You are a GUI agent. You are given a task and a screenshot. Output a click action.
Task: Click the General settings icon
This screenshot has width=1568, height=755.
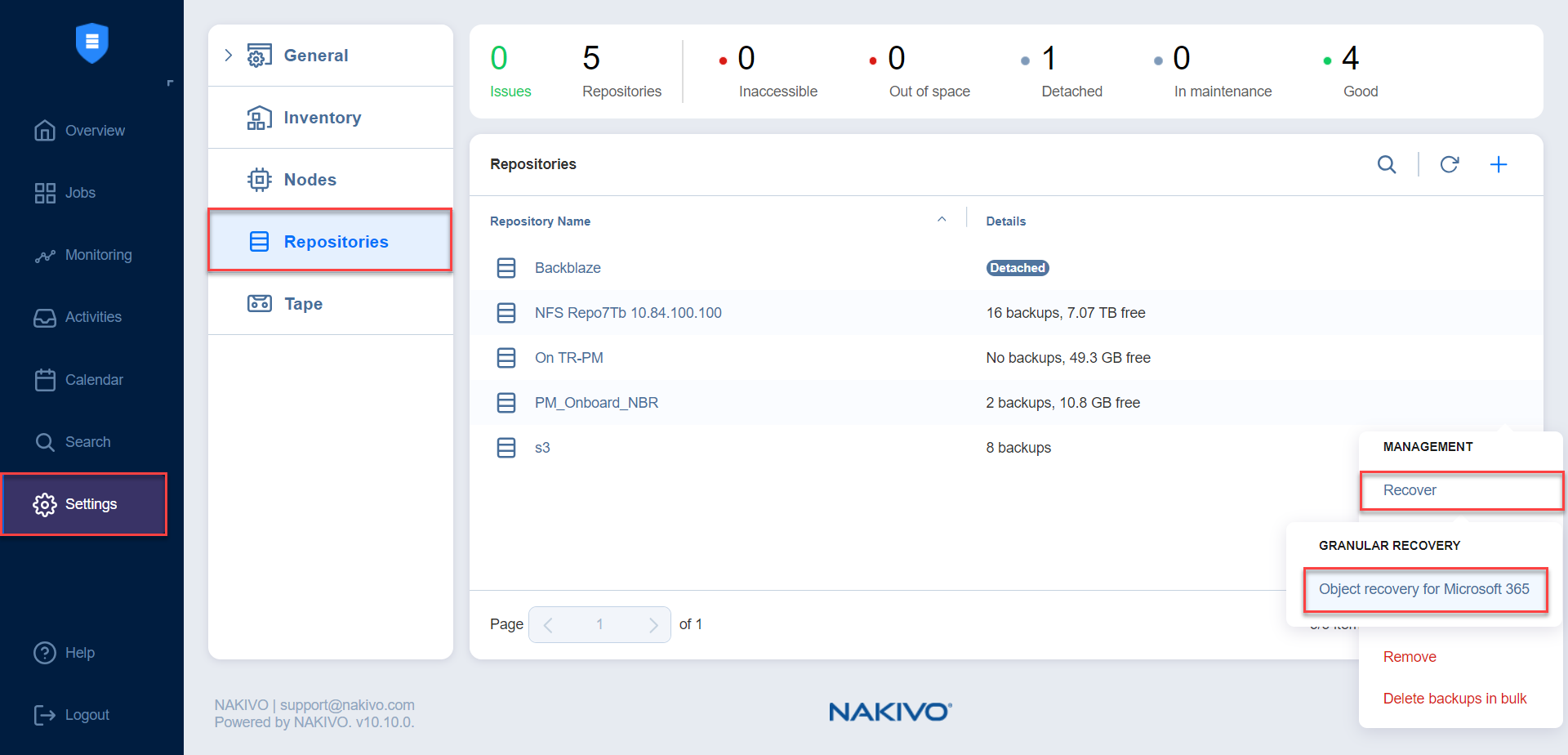[x=260, y=56]
